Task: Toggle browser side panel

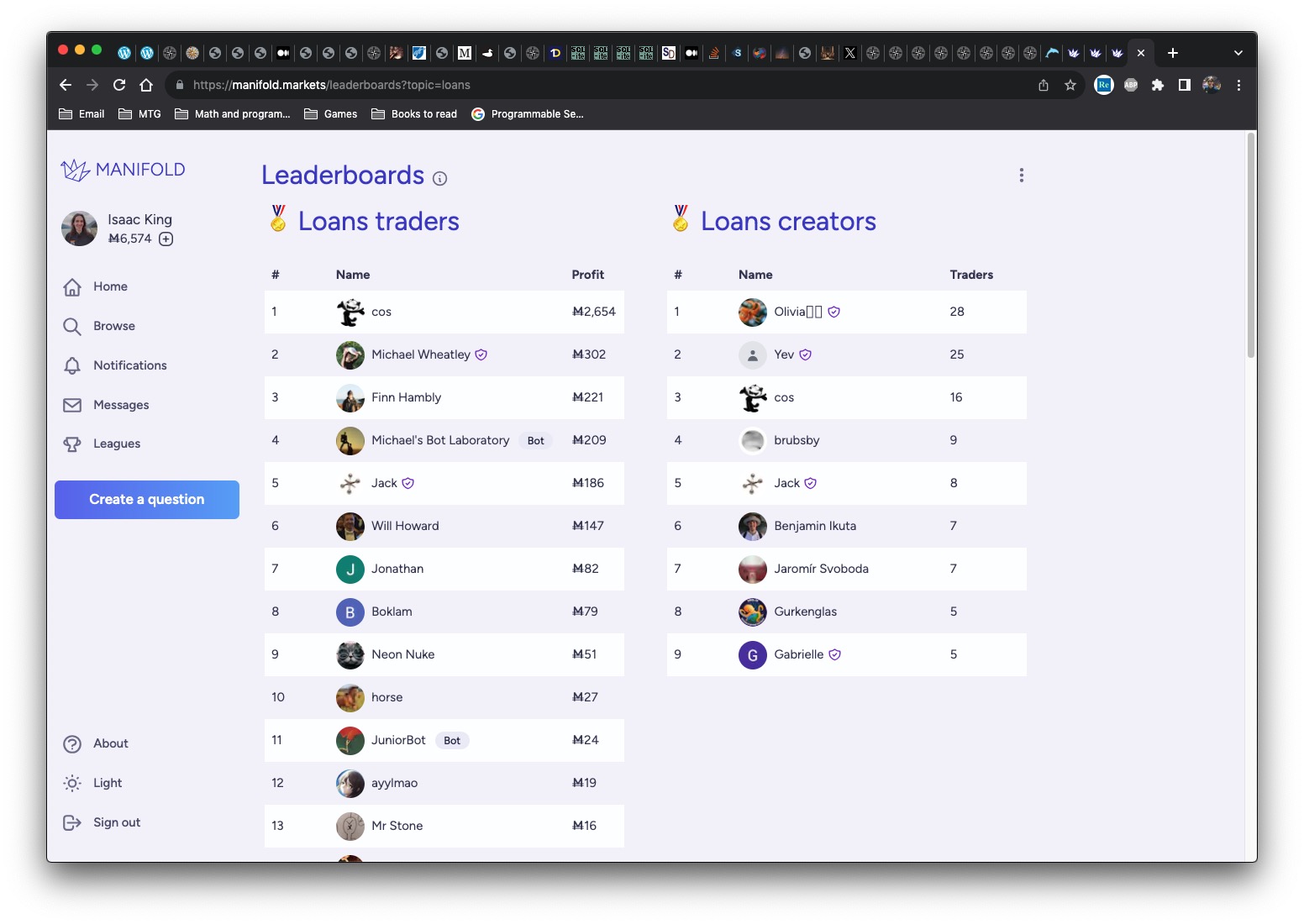Action: click(x=1185, y=85)
